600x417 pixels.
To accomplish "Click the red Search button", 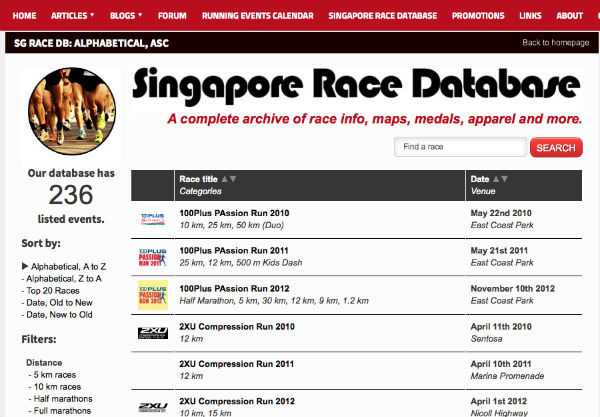I will [556, 148].
